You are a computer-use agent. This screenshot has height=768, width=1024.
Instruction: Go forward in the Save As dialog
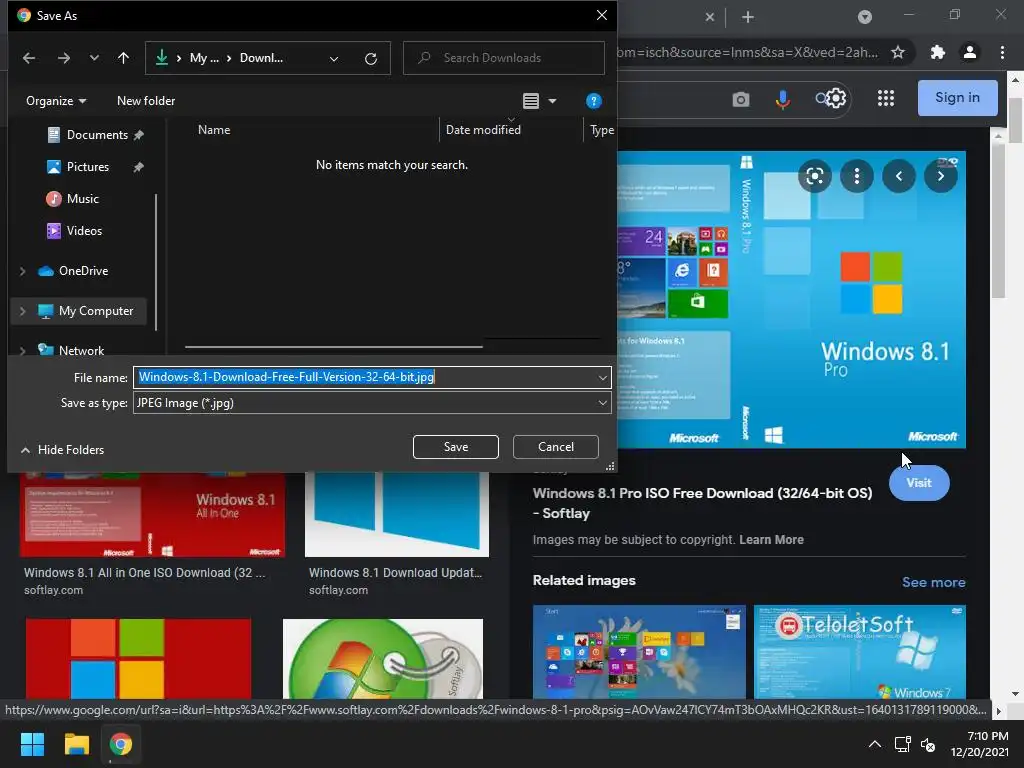pyautogui.click(x=63, y=58)
